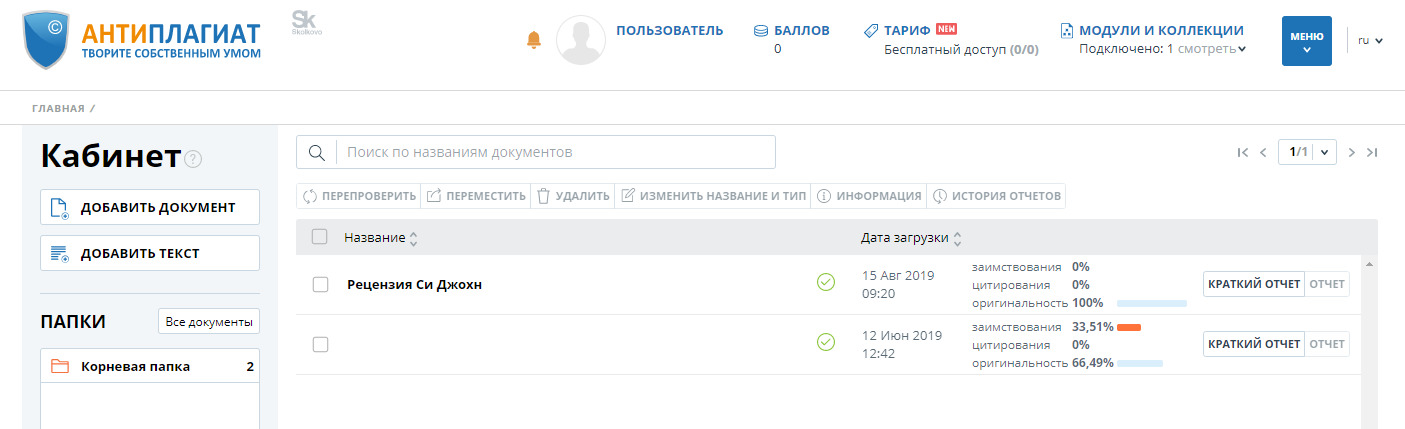Click the document name search field
The width and height of the screenshot is (1405, 429).
click(555, 153)
